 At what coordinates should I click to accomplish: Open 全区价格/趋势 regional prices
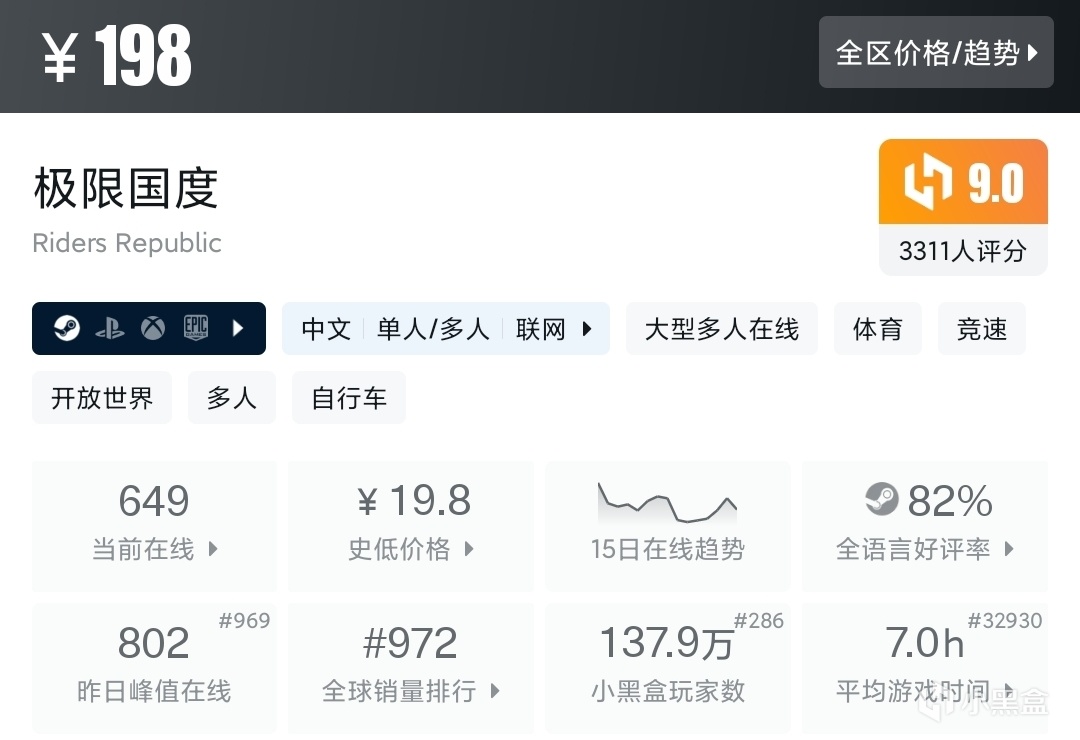[936, 52]
